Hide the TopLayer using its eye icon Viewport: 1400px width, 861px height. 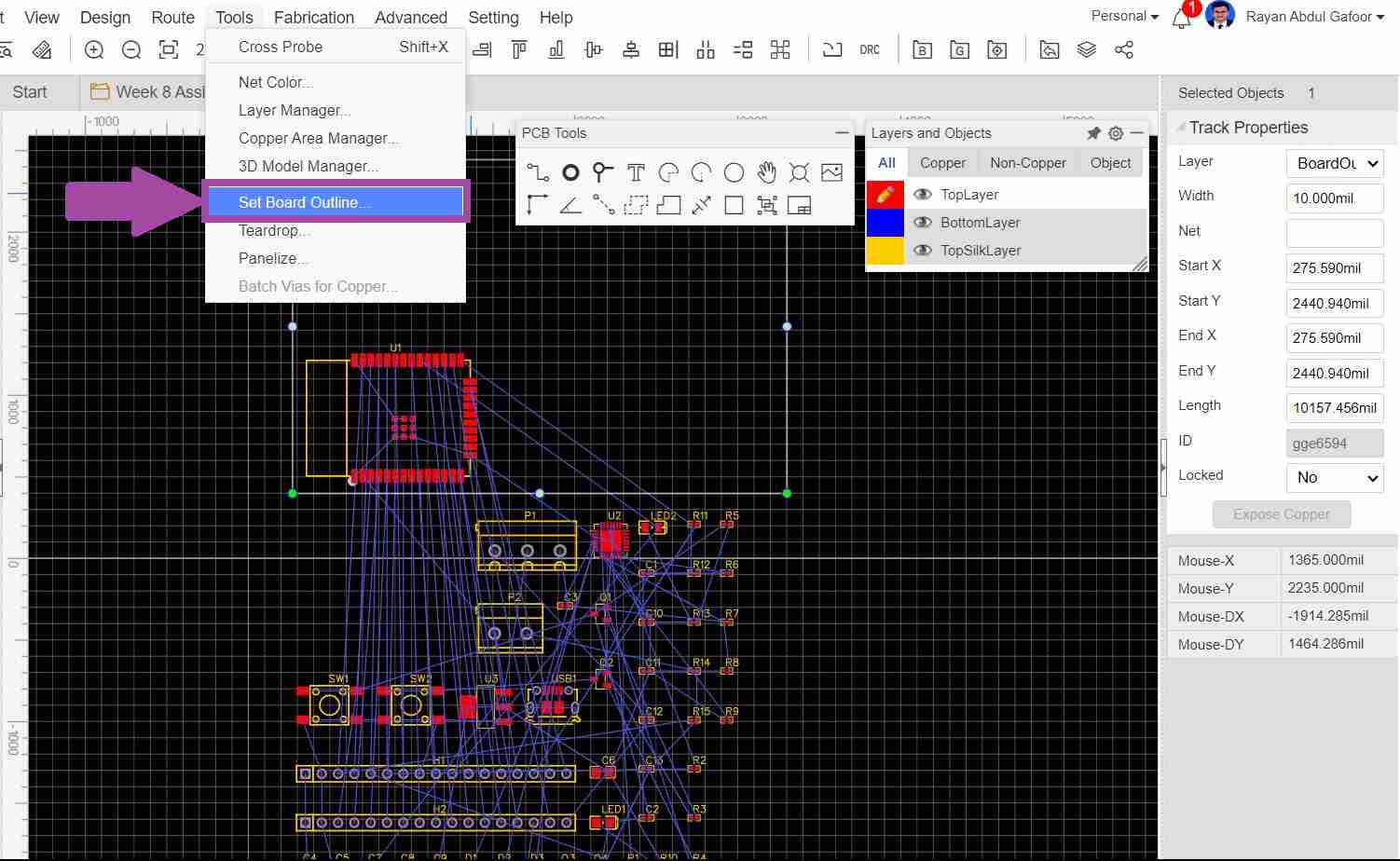[x=923, y=195]
